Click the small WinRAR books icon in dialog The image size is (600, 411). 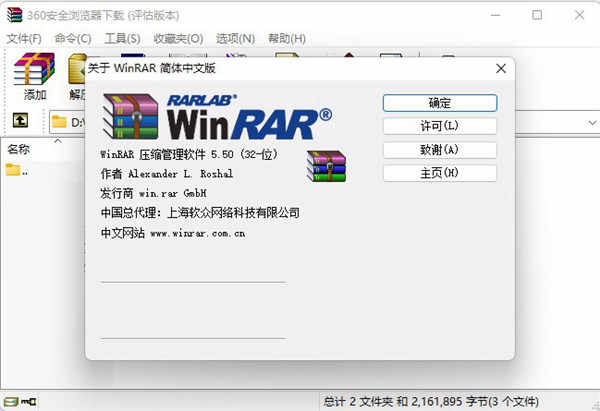[x=326, y=166]
